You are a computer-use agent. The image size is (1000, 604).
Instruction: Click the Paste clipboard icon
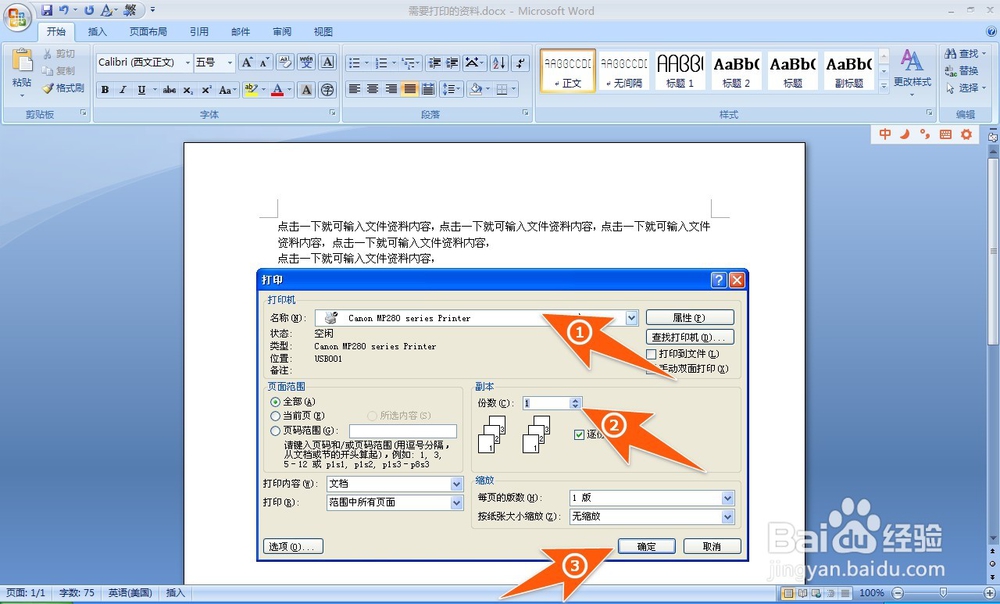tap(22, 61)
